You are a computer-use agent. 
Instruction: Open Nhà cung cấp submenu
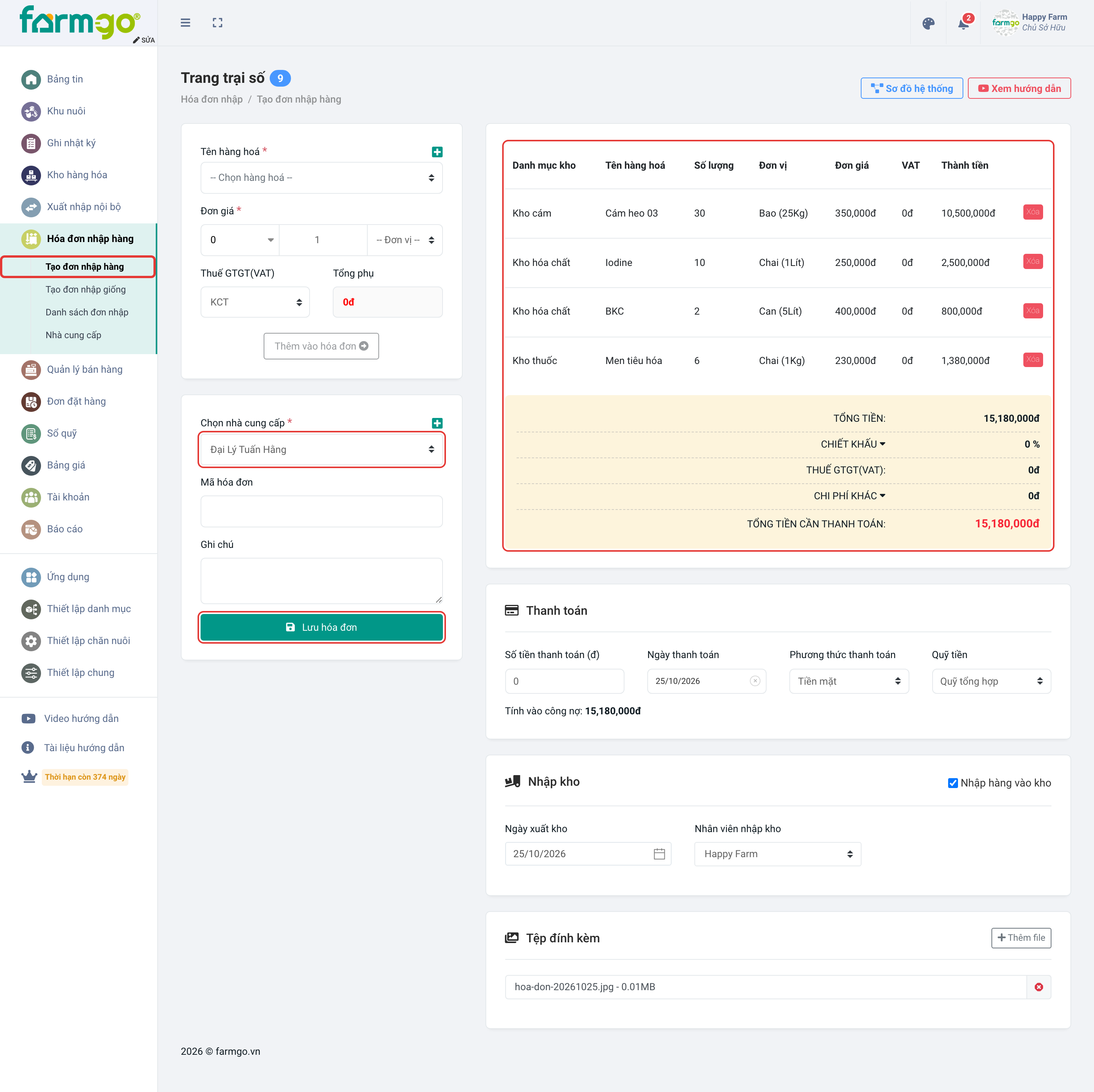point(73,335)
